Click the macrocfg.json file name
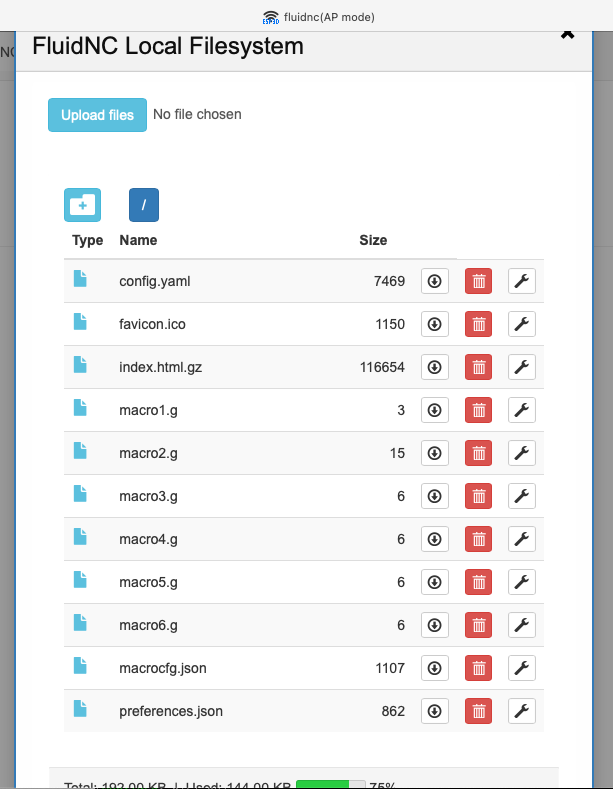This screenshot has height=789, width=613. (163, 668)
